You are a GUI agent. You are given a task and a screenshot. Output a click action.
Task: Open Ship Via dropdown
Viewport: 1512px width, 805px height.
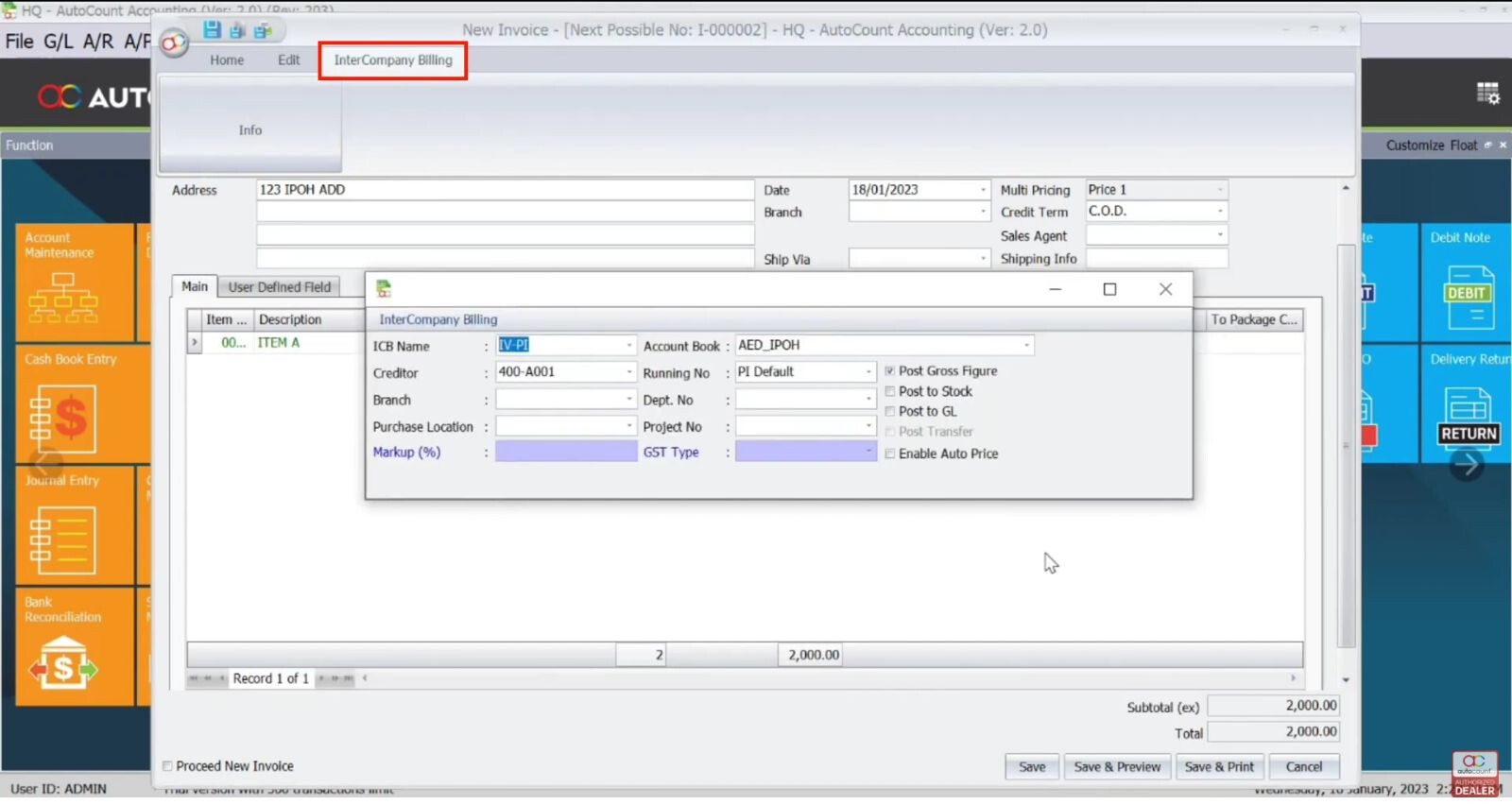(983, 258)
